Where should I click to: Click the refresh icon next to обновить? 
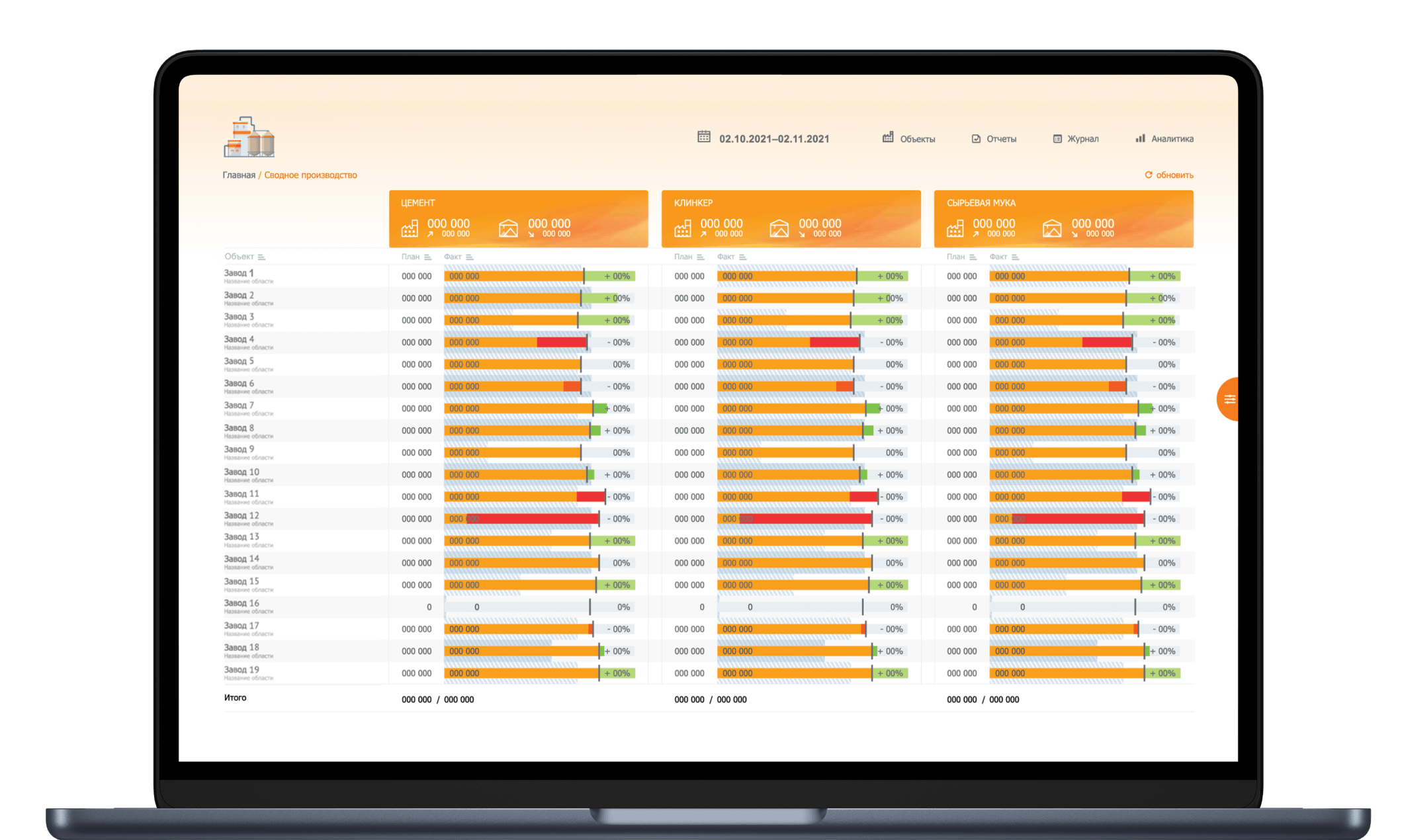[1149, 175]
